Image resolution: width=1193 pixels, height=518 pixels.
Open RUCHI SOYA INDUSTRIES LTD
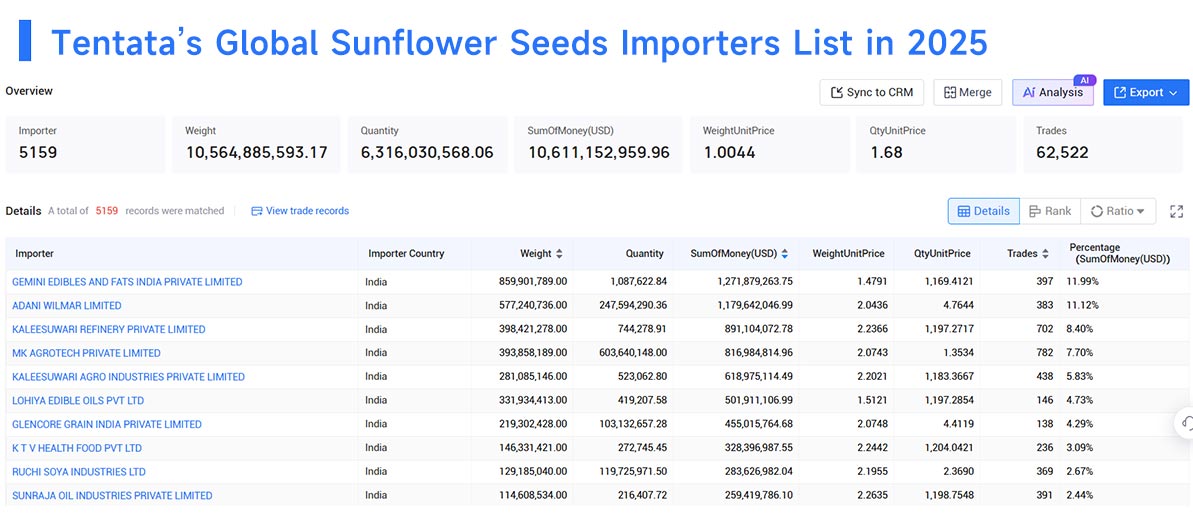coord(79,472)
